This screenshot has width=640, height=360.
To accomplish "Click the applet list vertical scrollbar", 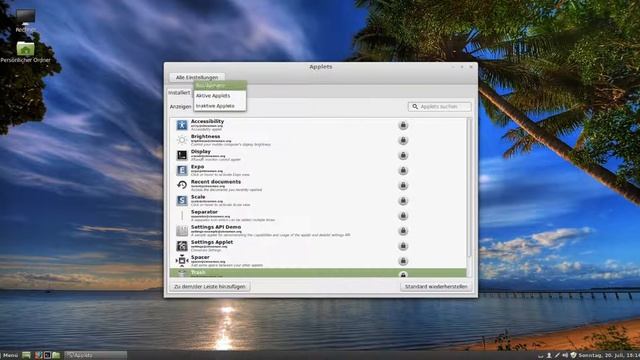I will (469, 188).
